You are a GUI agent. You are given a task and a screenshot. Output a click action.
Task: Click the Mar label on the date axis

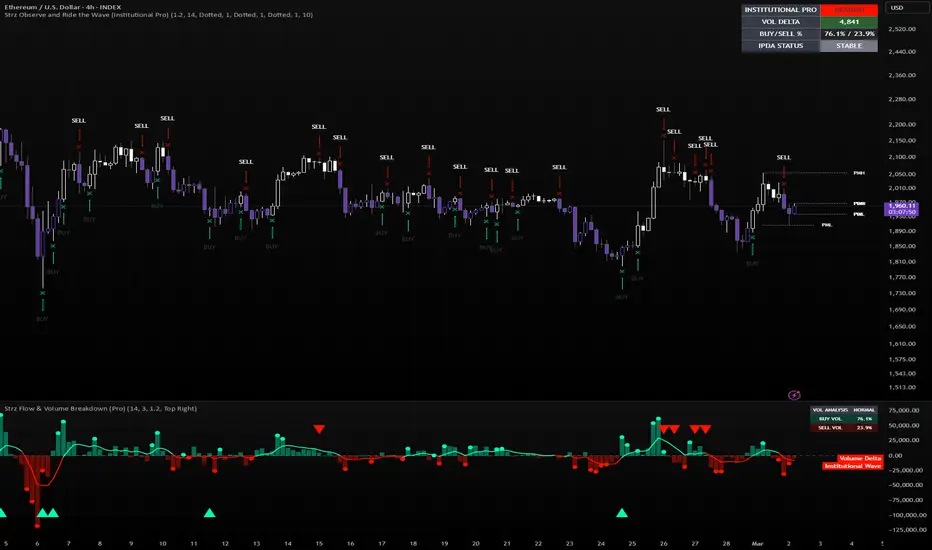(x=757, y=543)
